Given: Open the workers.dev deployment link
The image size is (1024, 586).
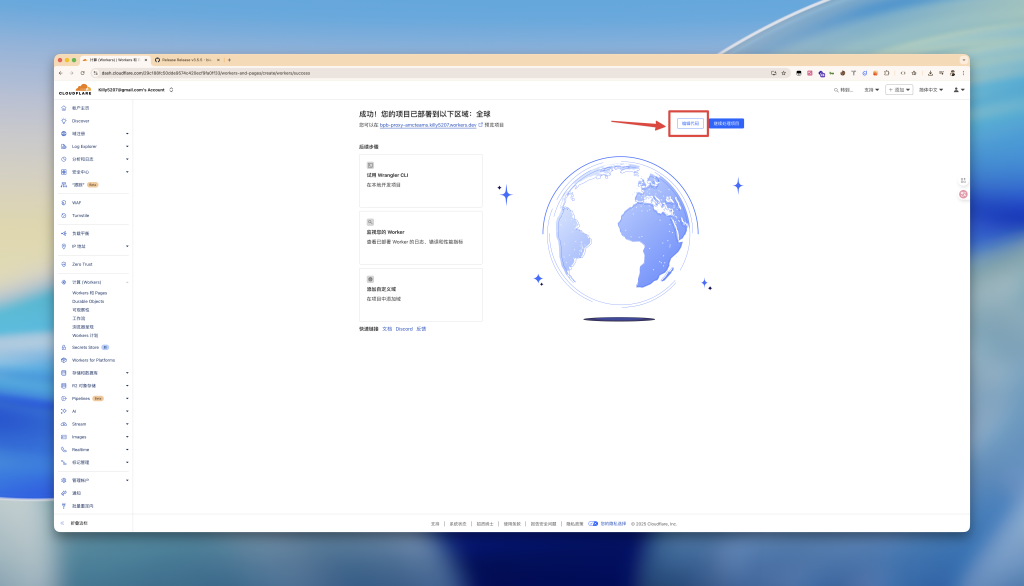Looking at the screenshot, I should 429,125.
